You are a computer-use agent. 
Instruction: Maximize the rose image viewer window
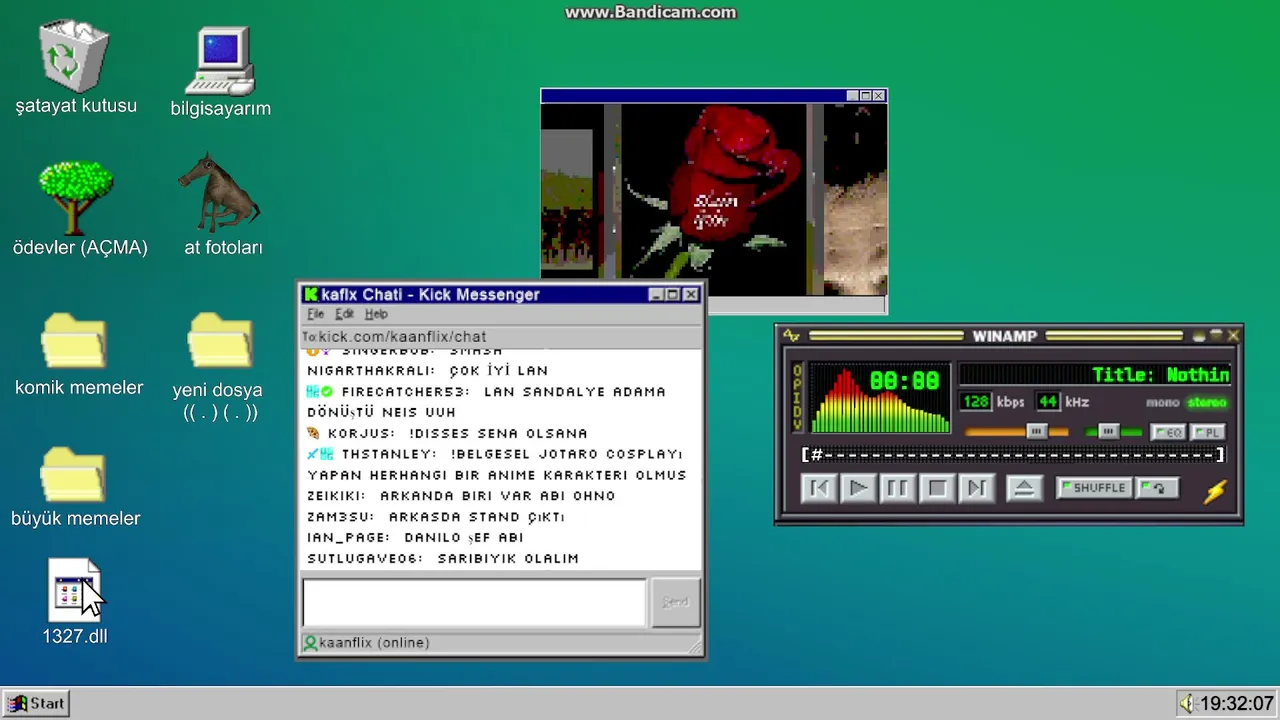(866, 96)
